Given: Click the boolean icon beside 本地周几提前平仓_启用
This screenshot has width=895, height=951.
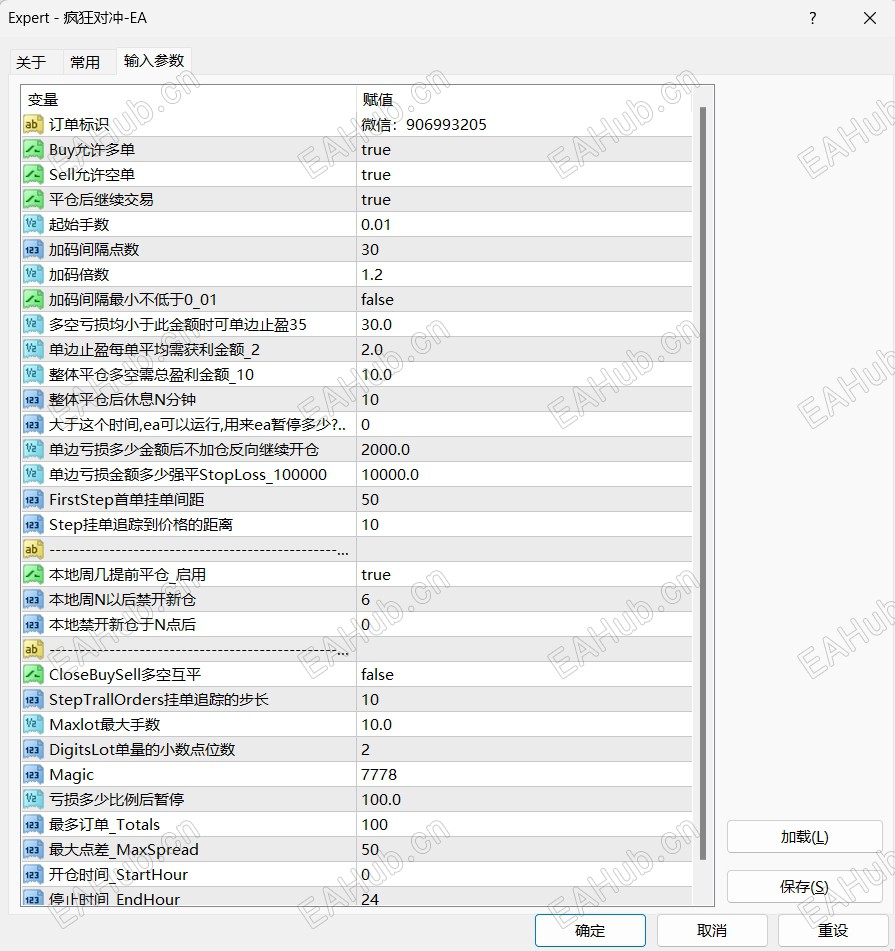Looking at the screenshot, I should pos(33,574).
